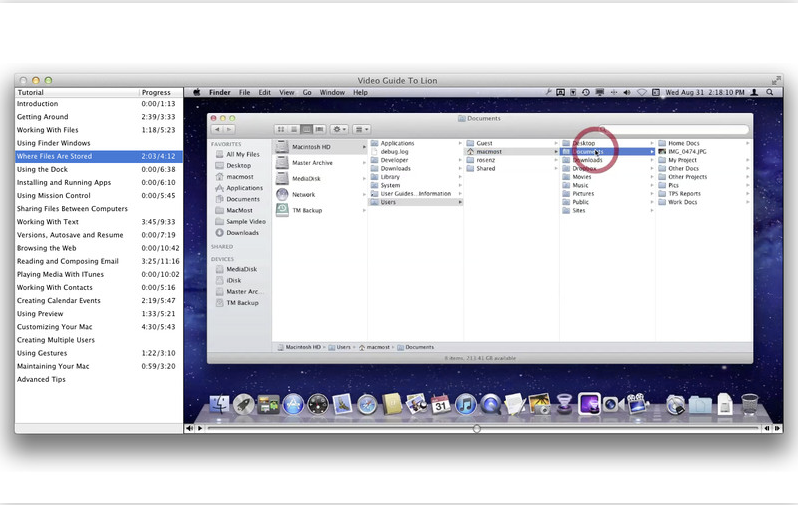This screenshot has width=798, height=505.
Task: Open the Mail stamp Dock icon
Action: click(343, 405)
